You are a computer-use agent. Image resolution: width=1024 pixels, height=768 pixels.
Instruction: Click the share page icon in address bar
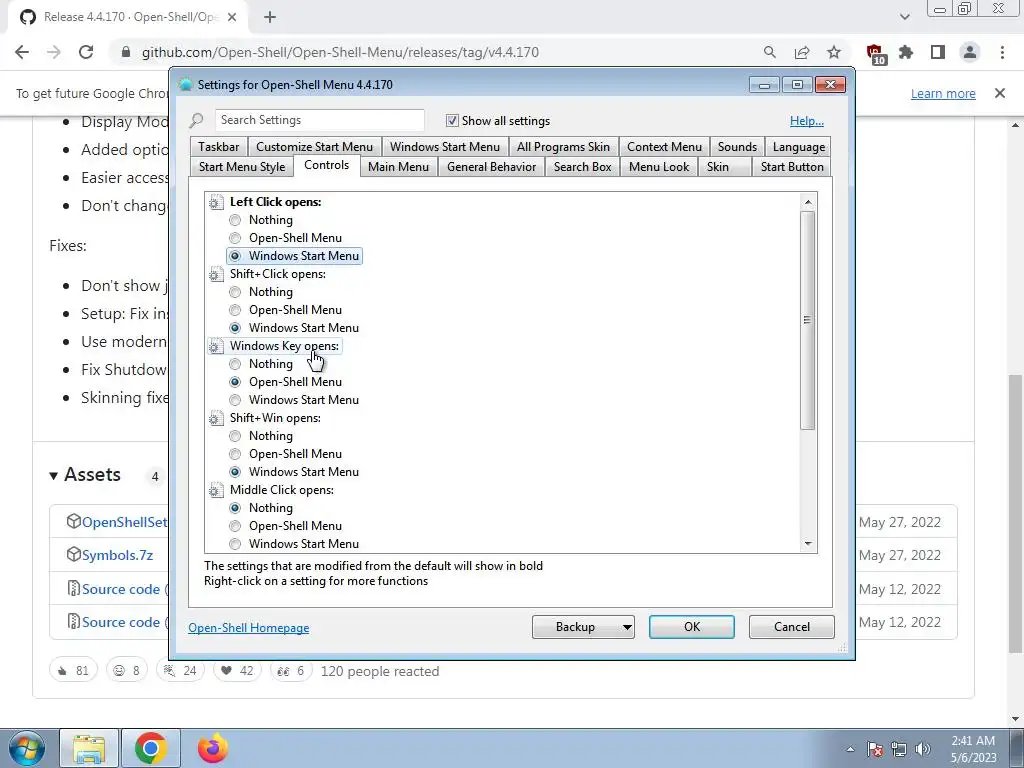click(802, 52)
